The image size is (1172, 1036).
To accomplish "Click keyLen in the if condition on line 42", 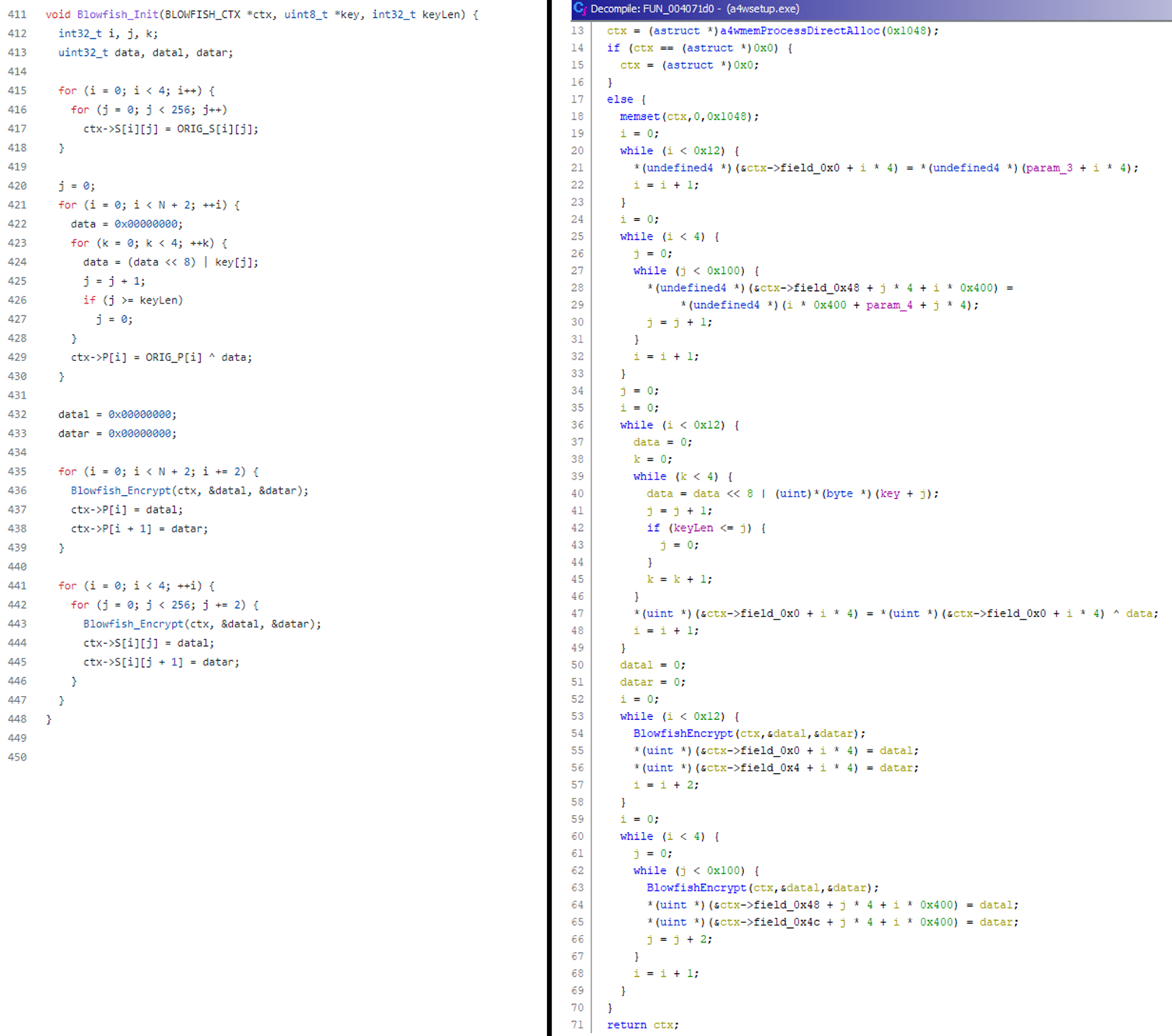I will [693, 528].
